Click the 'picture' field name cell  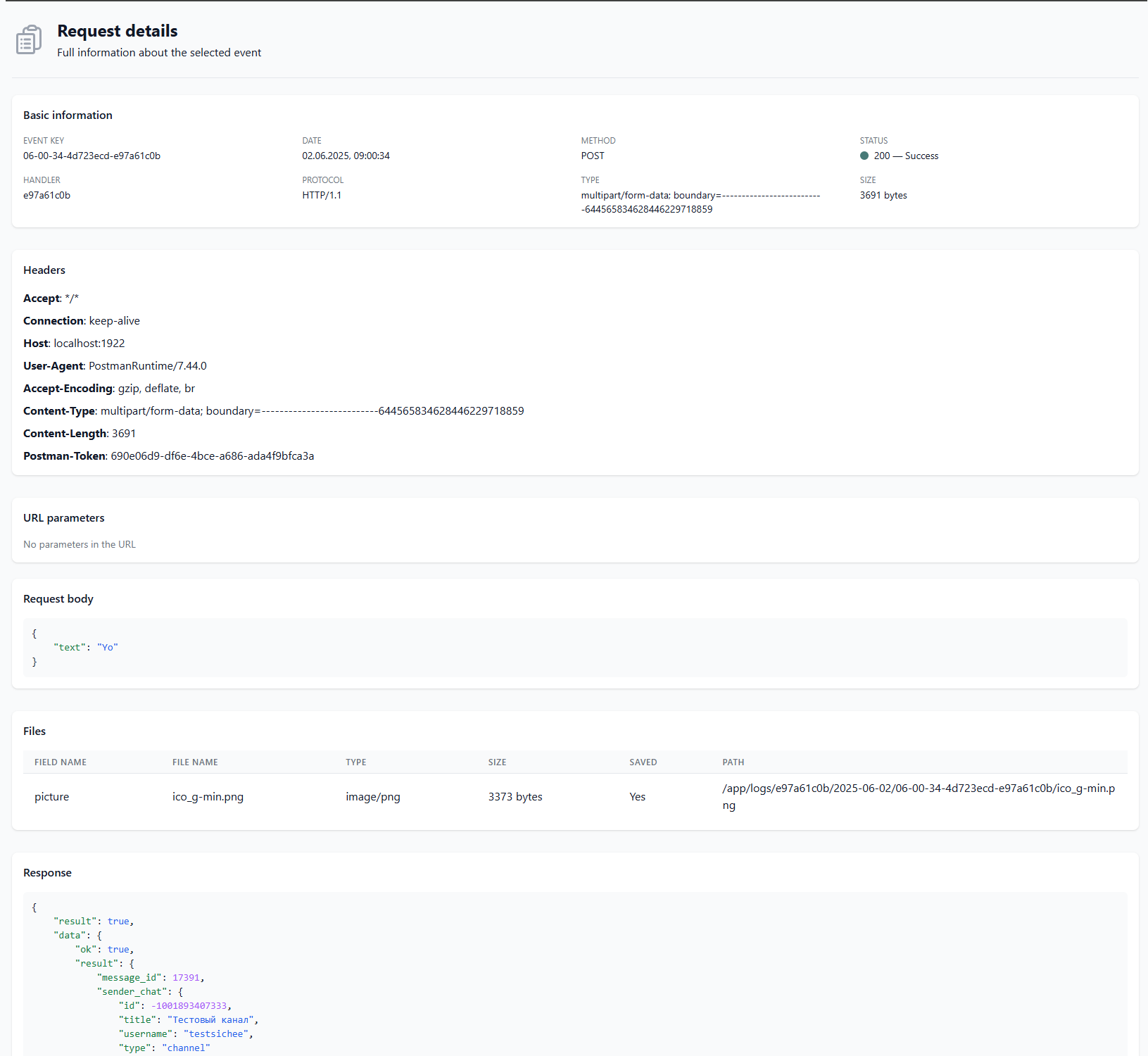(52, 797)
